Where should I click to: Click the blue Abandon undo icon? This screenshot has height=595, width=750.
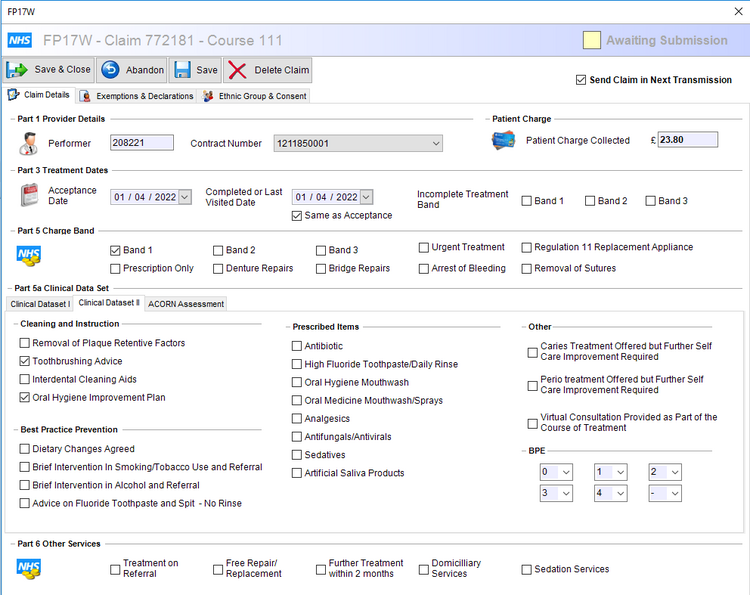[x=110, y=70]
